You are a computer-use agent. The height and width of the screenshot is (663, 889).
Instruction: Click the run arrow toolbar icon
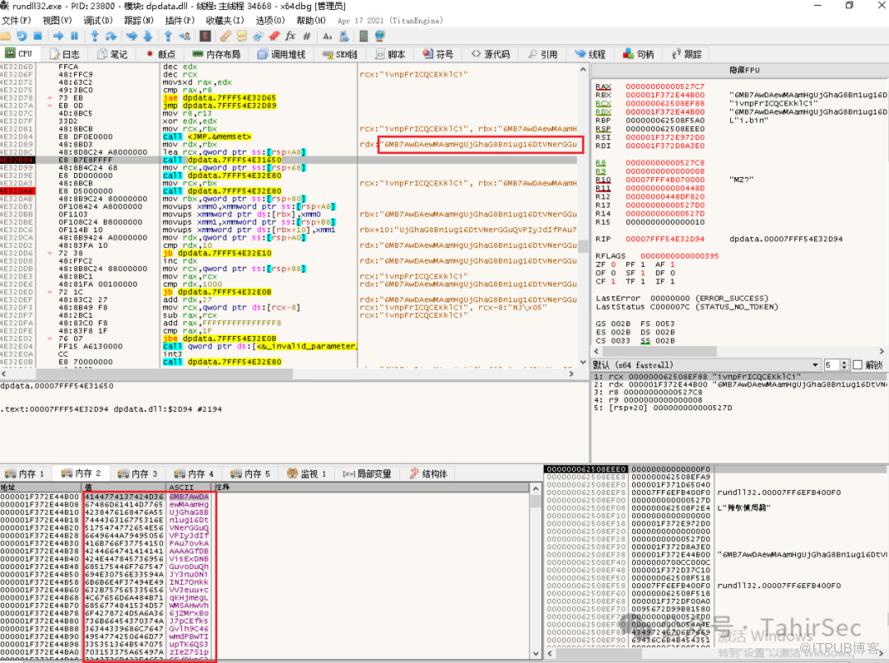[57, 35]
